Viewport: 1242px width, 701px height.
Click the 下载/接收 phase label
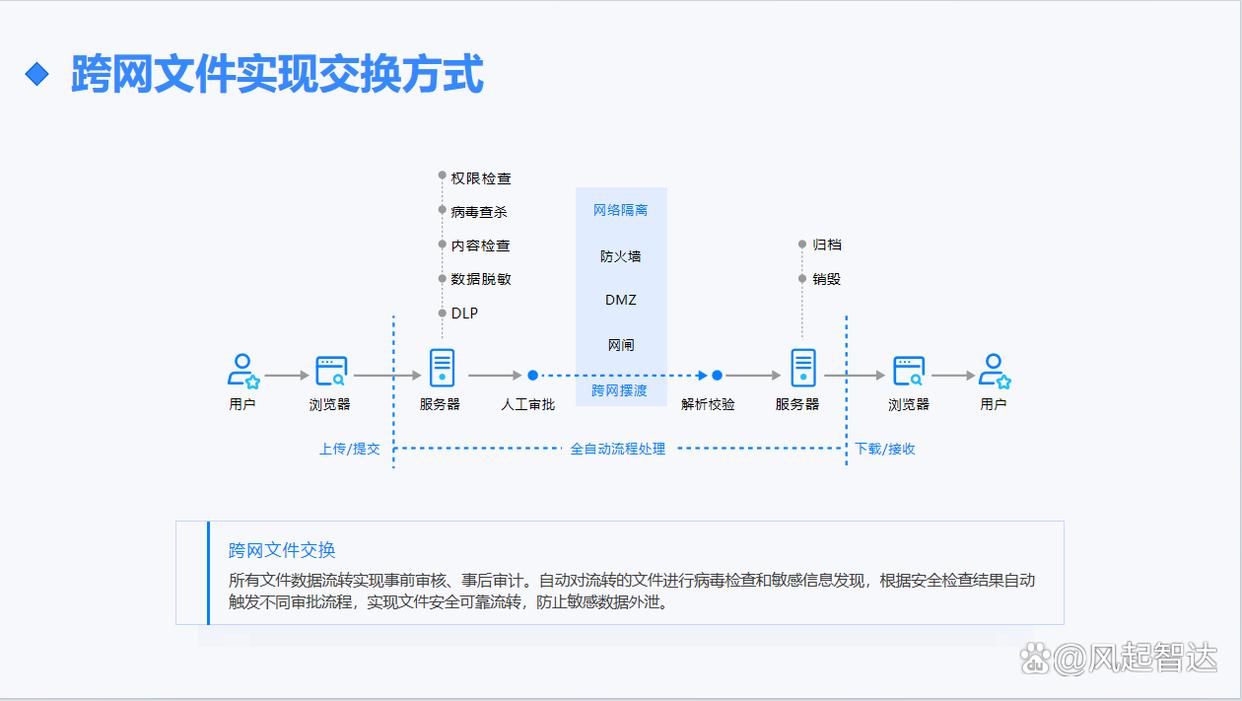tap(885, 449)
